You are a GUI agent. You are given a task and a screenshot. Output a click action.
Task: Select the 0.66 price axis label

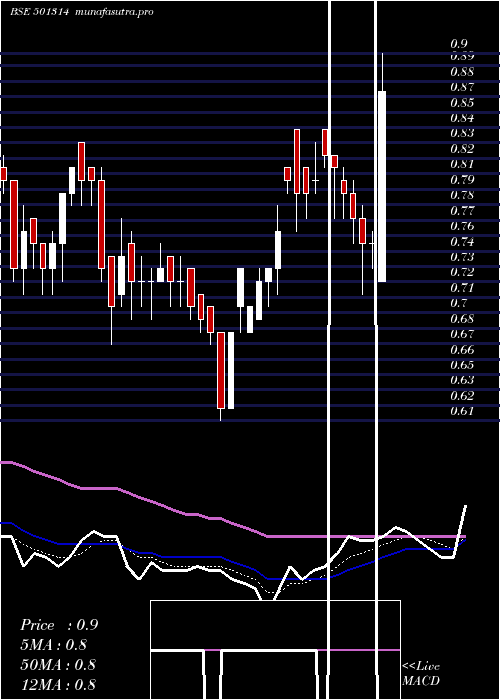(462, 349)
